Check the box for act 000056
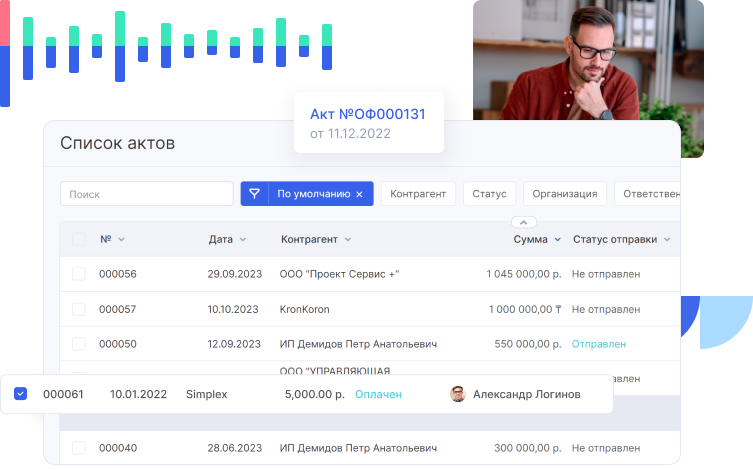753x470 pixels. (x=79, y=274)
